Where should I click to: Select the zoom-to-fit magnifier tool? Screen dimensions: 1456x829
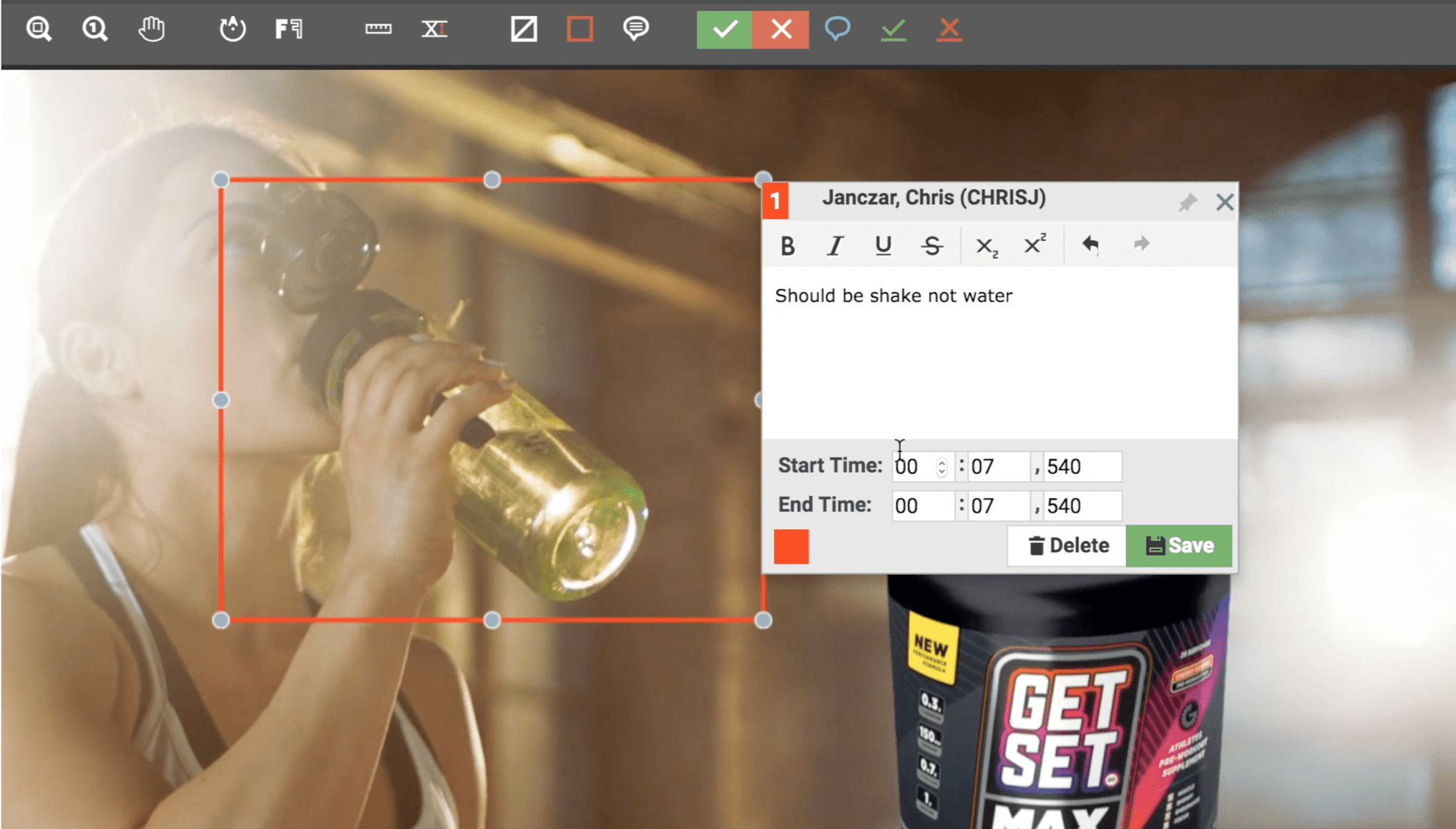pyautogui.click(x=38, y=29)
